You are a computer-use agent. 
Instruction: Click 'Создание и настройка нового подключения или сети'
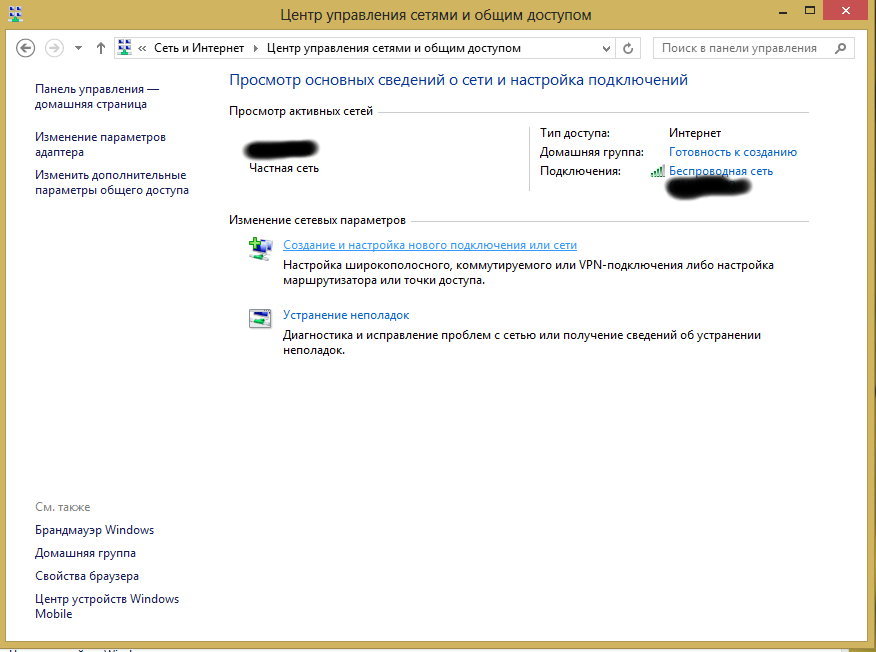430,245
